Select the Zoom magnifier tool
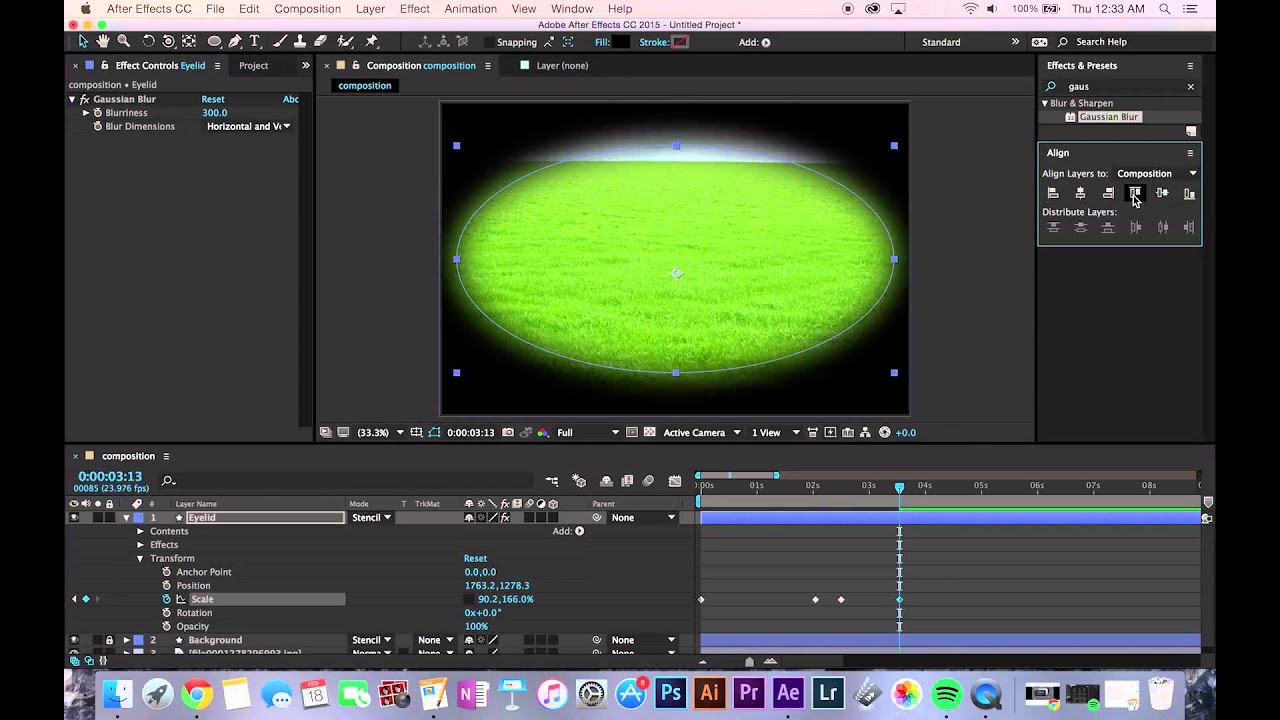 click(124, 41)
